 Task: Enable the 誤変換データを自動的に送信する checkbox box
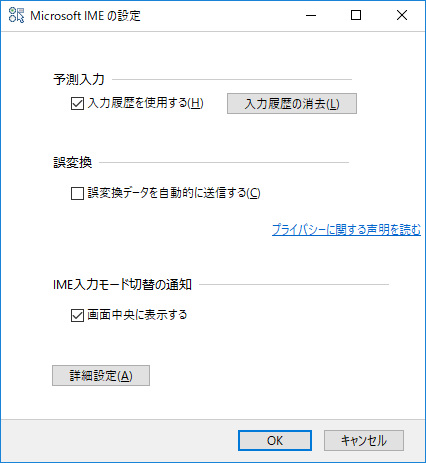pos(77,193)
